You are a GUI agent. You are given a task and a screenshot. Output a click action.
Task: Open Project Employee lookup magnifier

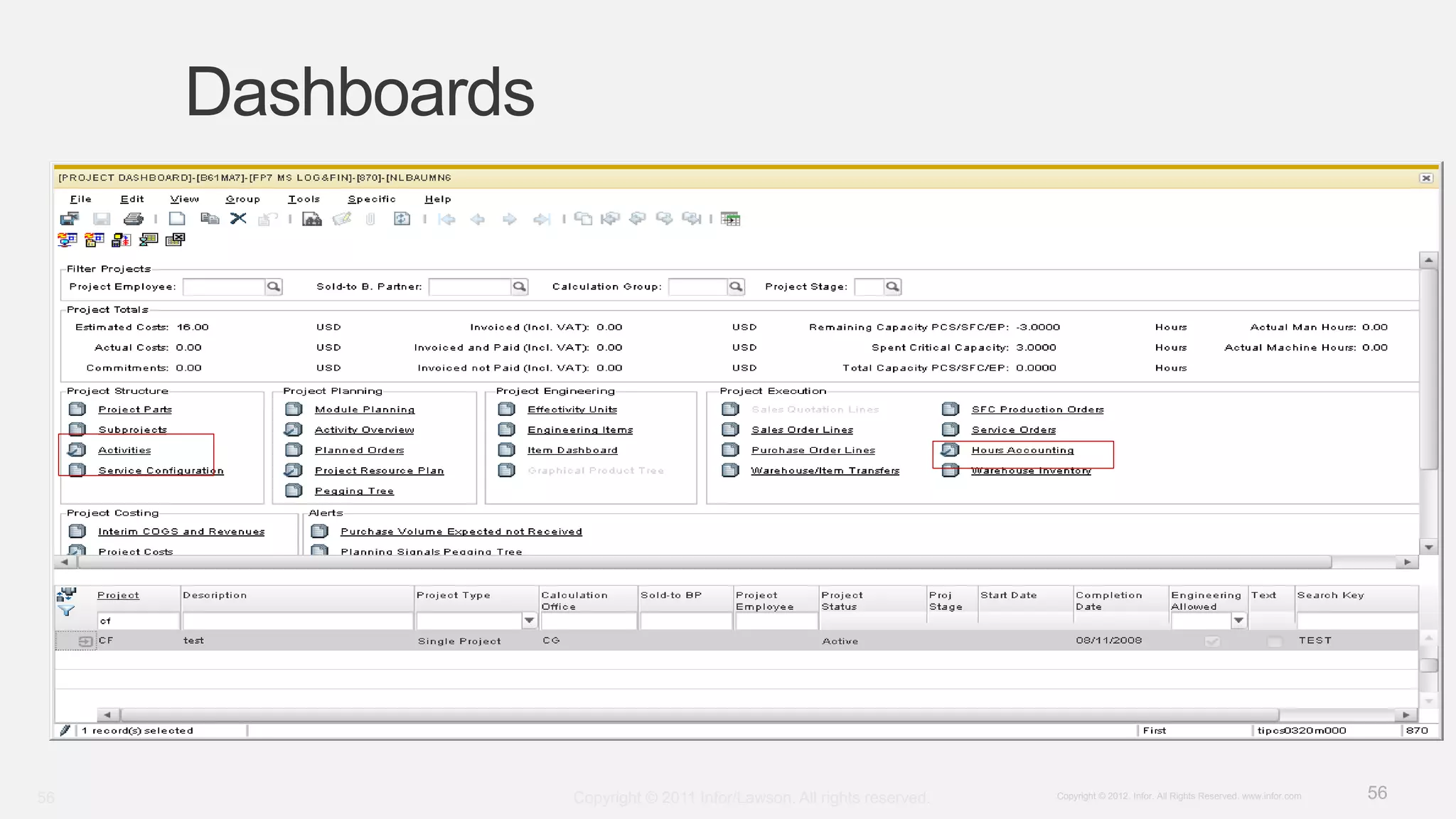(x=274, y=287)
